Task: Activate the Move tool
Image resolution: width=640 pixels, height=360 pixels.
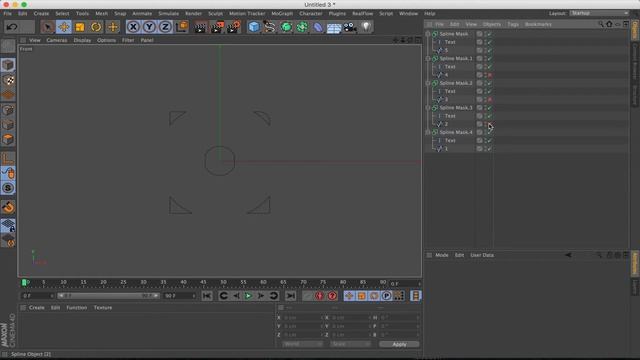Action: click(64, 27)
